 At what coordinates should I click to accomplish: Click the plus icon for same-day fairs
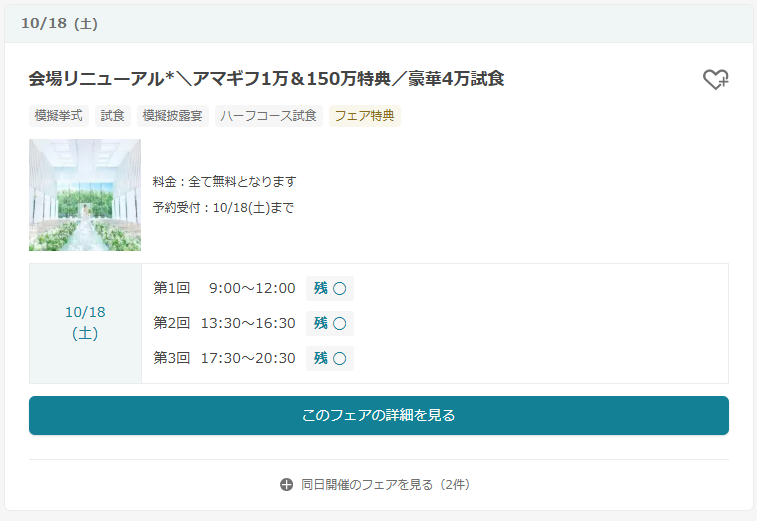pyautogui.click(x=287, y=485)
